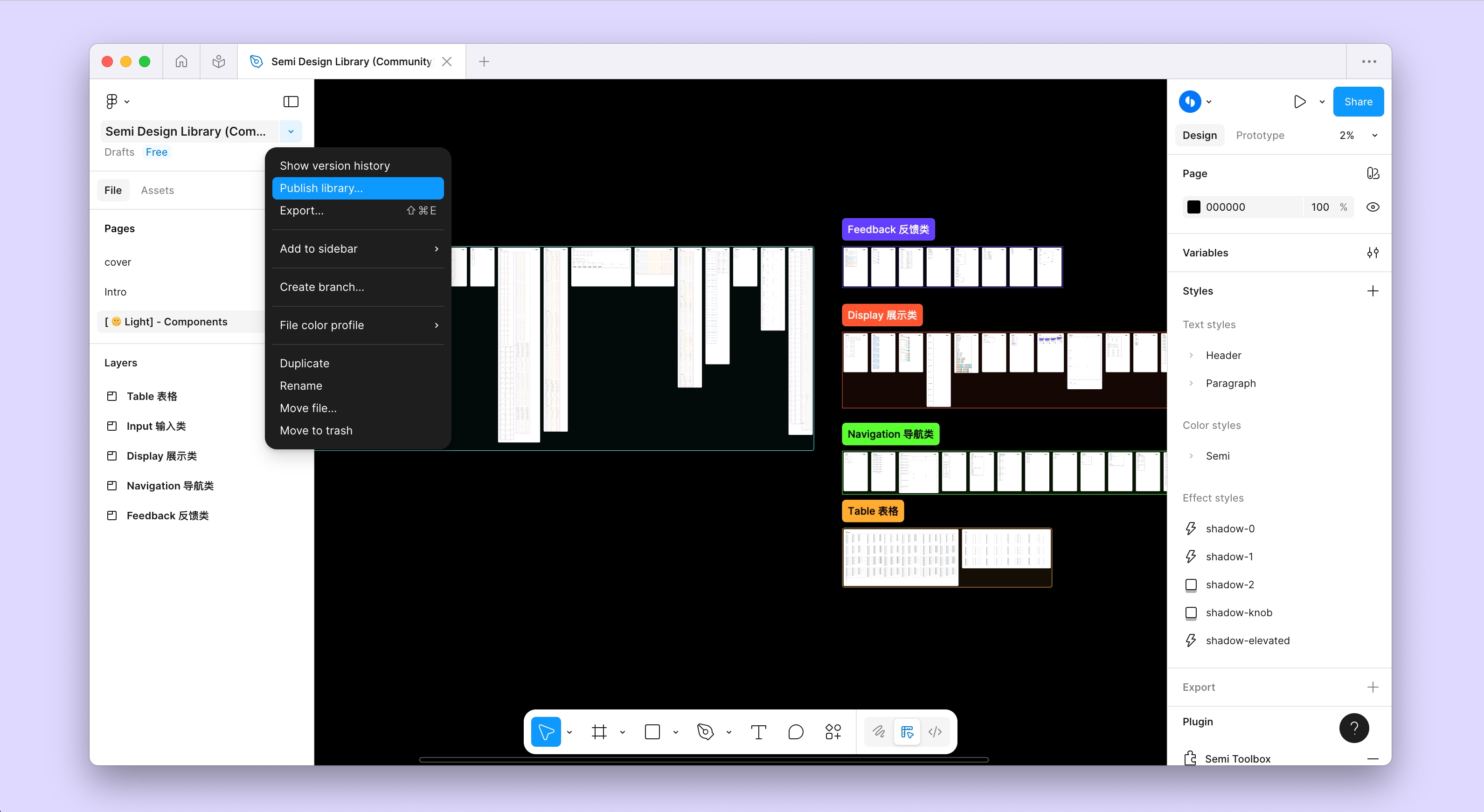
Task: Open Frame tool options chevron
Action: tap(622, 732)
